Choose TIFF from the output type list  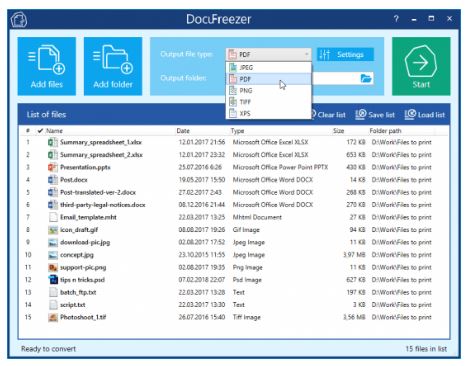coord(269,102)
